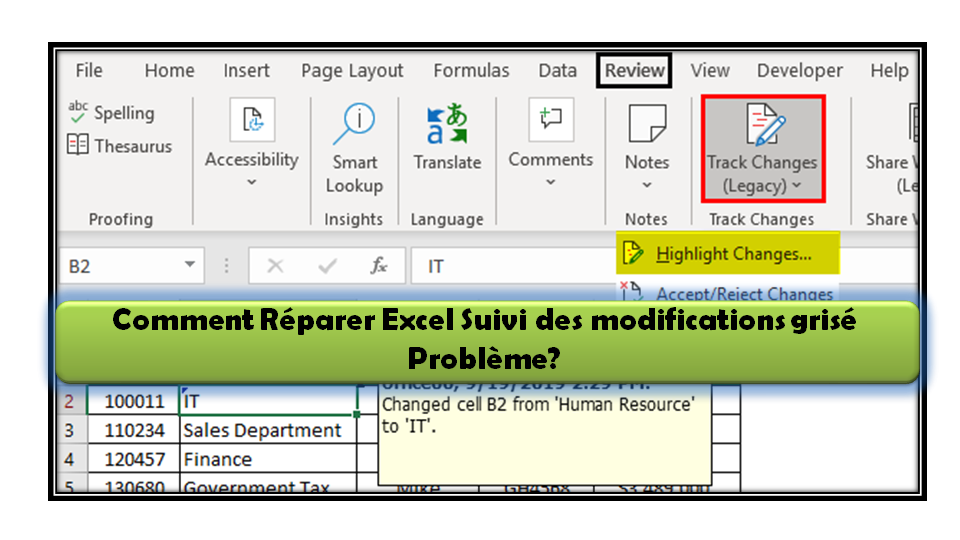Select Highlight Changes menu option
Image resolution: width=960 pixels, height=540 pixels.
point(732,254)
